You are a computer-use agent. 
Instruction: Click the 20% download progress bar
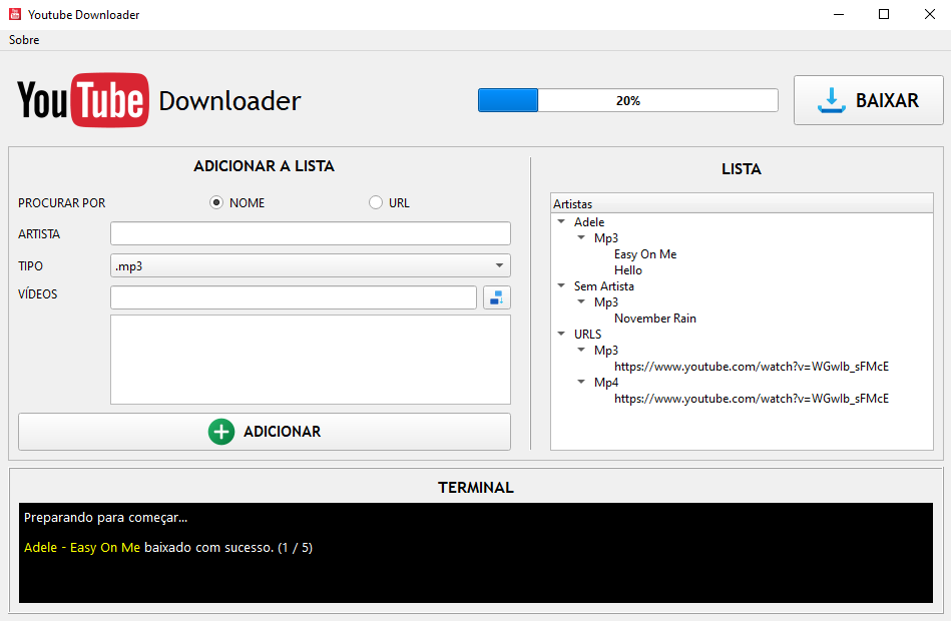coord(628,100)
